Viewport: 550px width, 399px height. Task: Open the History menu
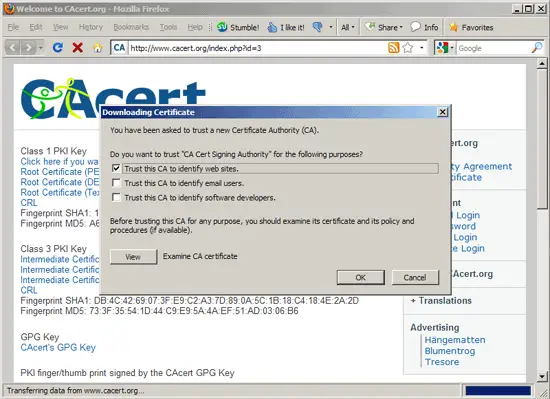[91, 27]
